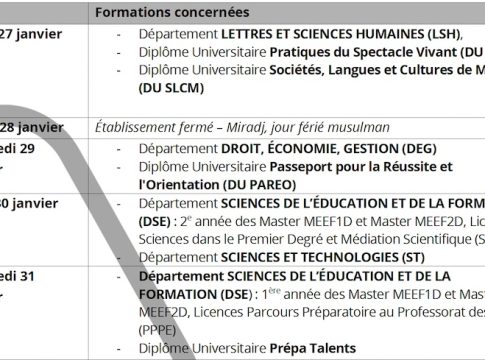Click 'LETTRES ET SCIENCES HUMAINES (LSH)' text
Viewport: 485px width, 360px height.
pos(341,34)
